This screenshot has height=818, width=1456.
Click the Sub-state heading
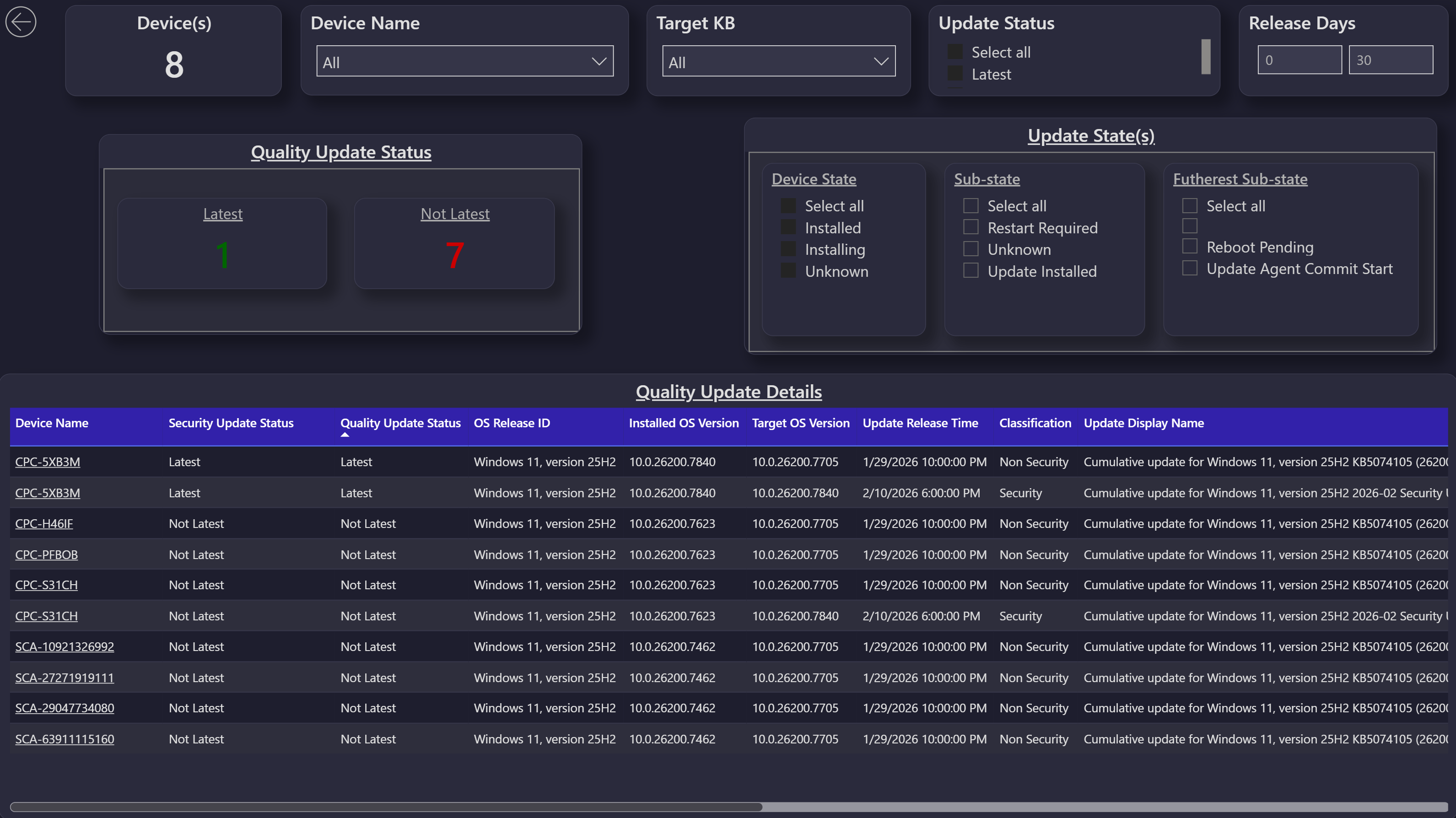point(987,179)
